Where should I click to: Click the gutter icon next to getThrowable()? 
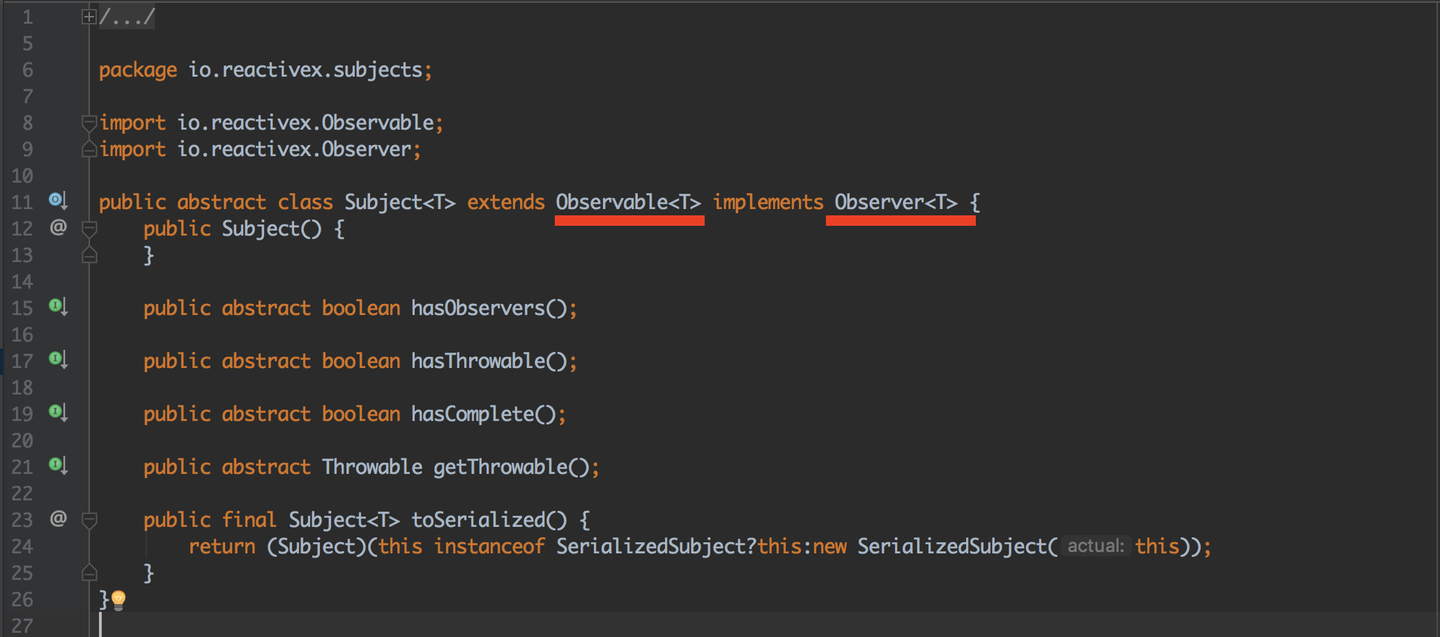[x=58, y=467]
